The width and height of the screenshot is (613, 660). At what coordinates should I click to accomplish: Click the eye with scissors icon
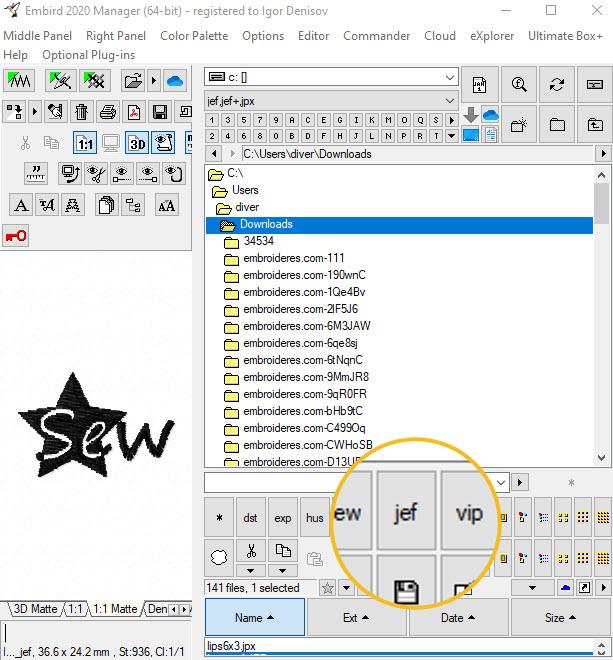[x=96, y=173]
